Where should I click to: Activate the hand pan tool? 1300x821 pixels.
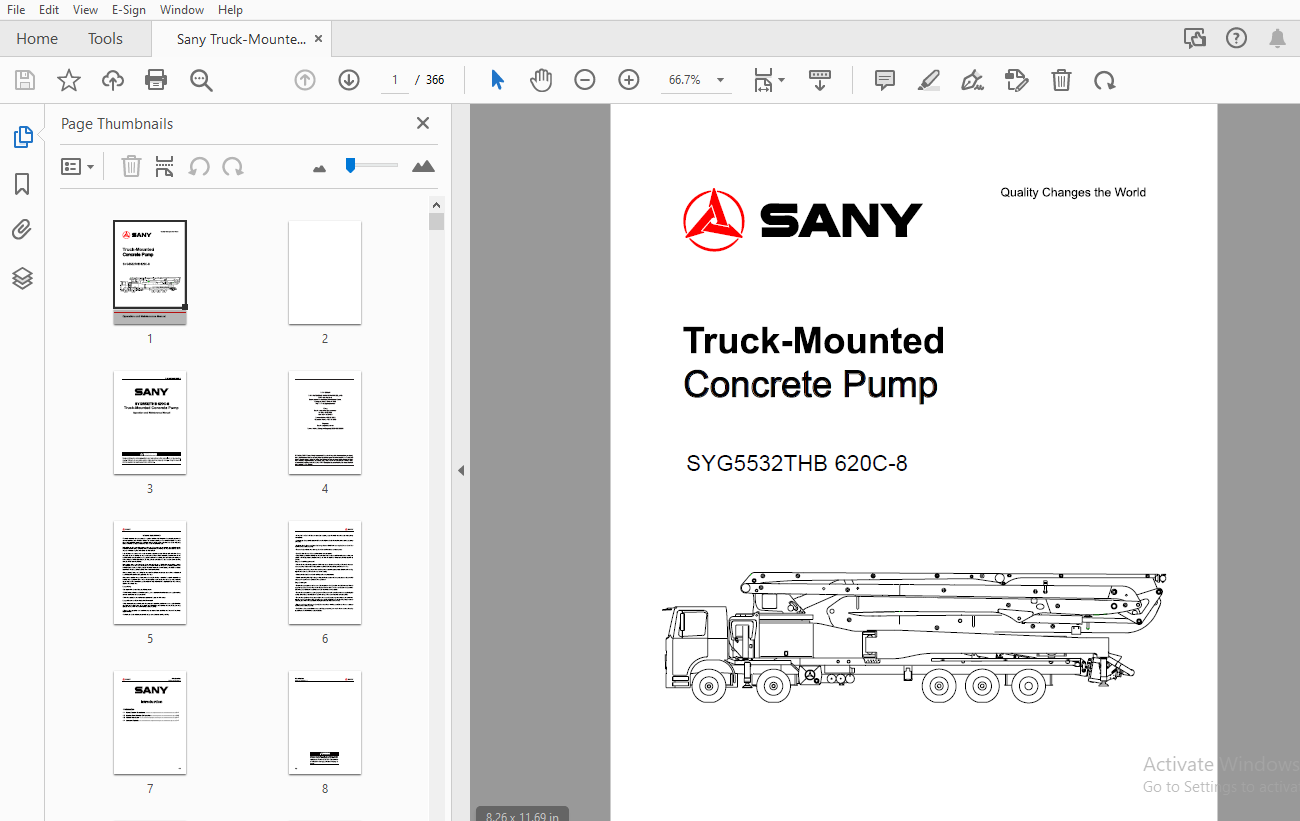click(x=541, y=80)
